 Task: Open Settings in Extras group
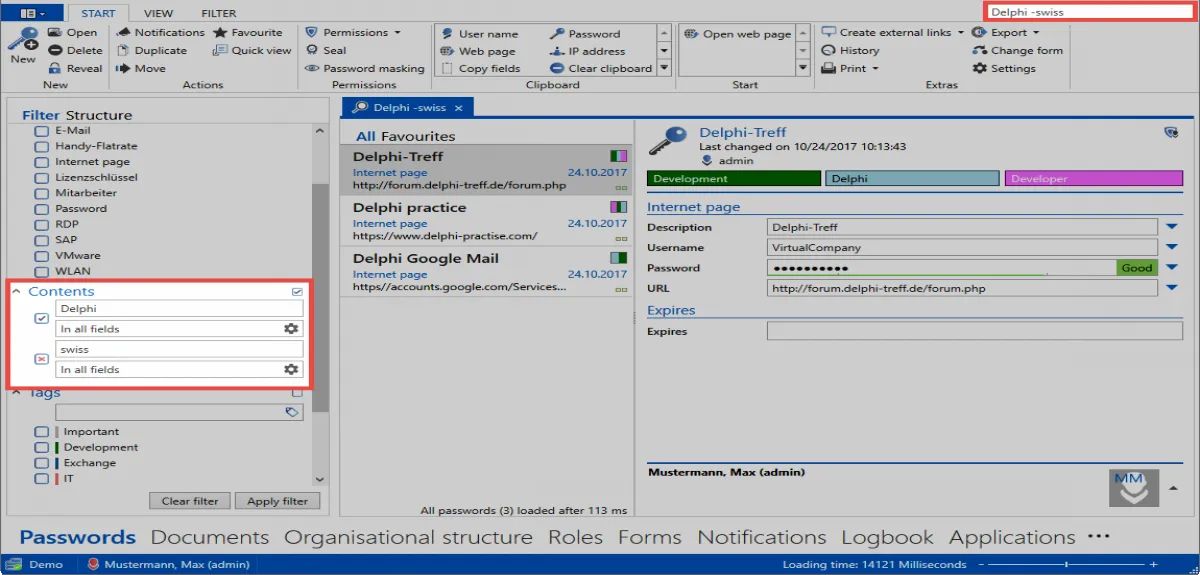(x=1004, y=69)
